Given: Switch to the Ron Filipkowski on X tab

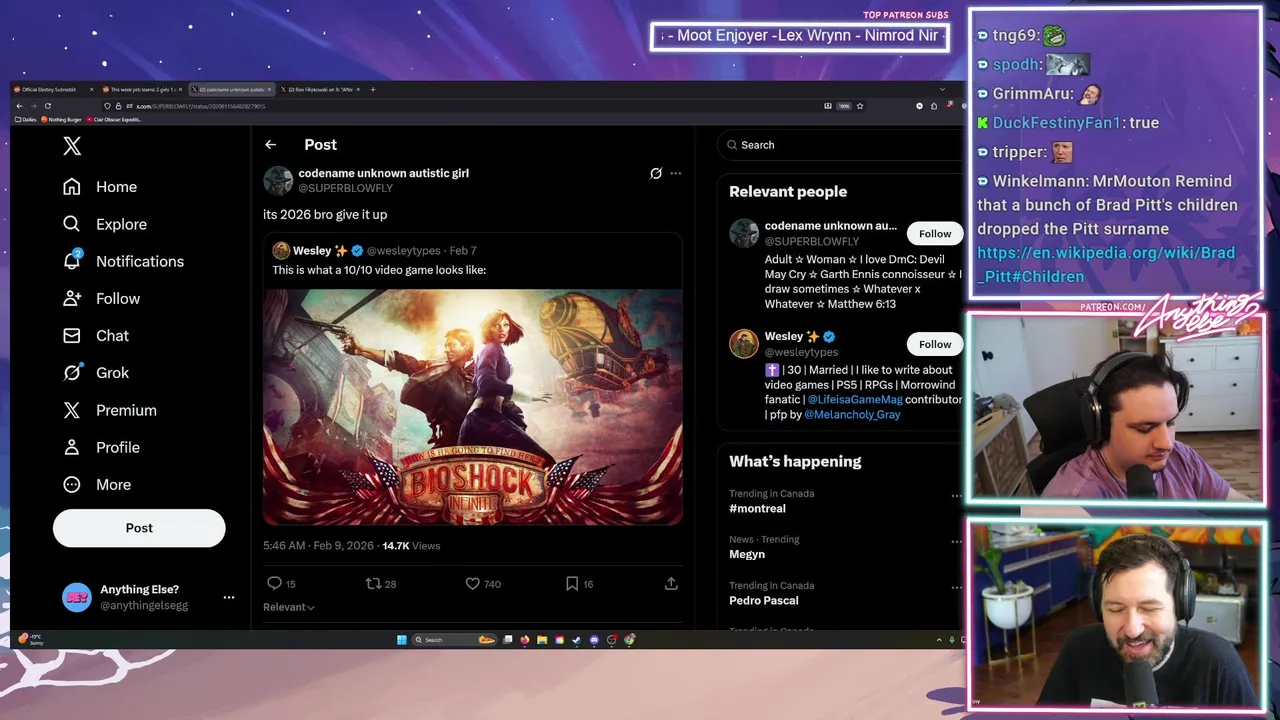Looking at the screenshot, I should pyautogui.click(x=319, y=89).
